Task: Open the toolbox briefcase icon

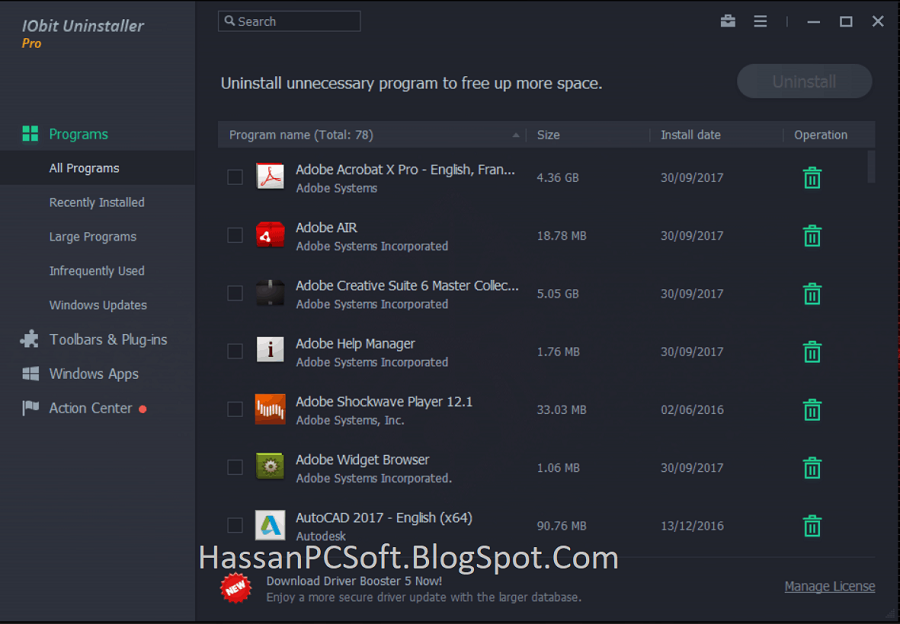Action: (728, 21)
